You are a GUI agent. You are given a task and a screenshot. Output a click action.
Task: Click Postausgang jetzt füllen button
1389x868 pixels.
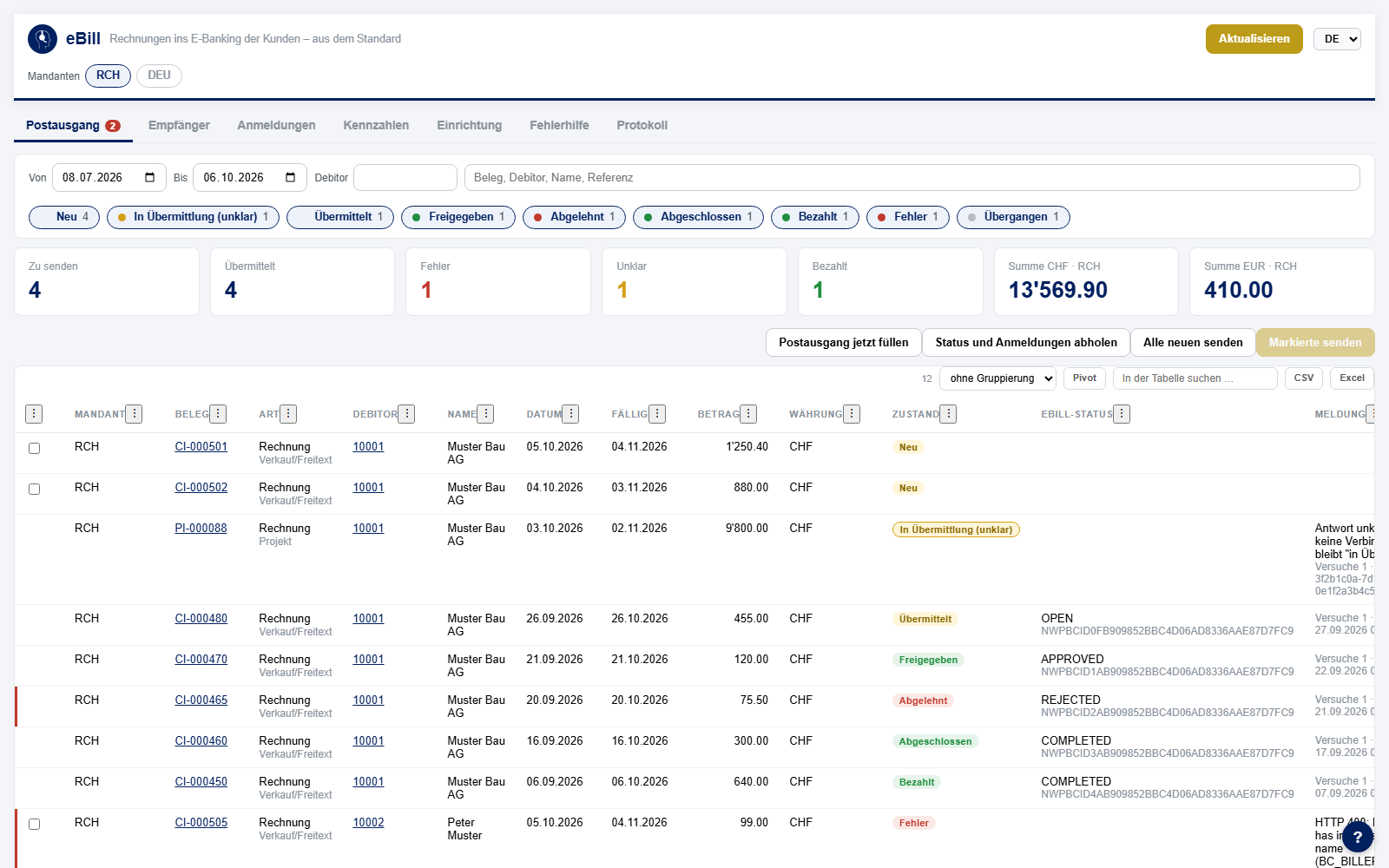tap(843, 342)
